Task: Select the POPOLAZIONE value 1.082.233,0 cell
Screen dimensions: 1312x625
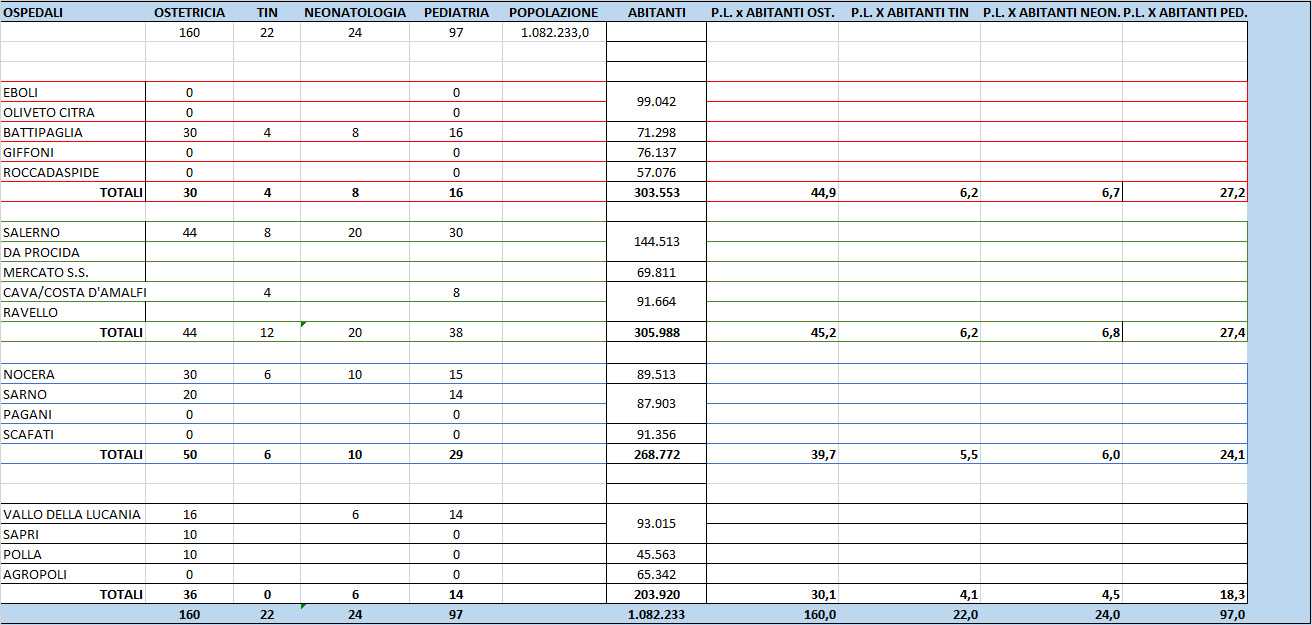Action: pos(554,33)
